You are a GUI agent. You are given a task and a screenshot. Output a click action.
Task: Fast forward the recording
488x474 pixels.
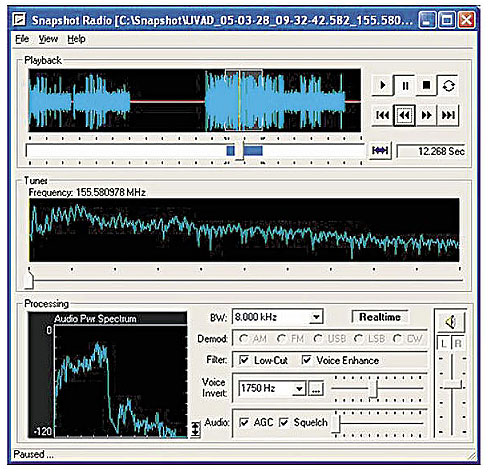[426, 115]
